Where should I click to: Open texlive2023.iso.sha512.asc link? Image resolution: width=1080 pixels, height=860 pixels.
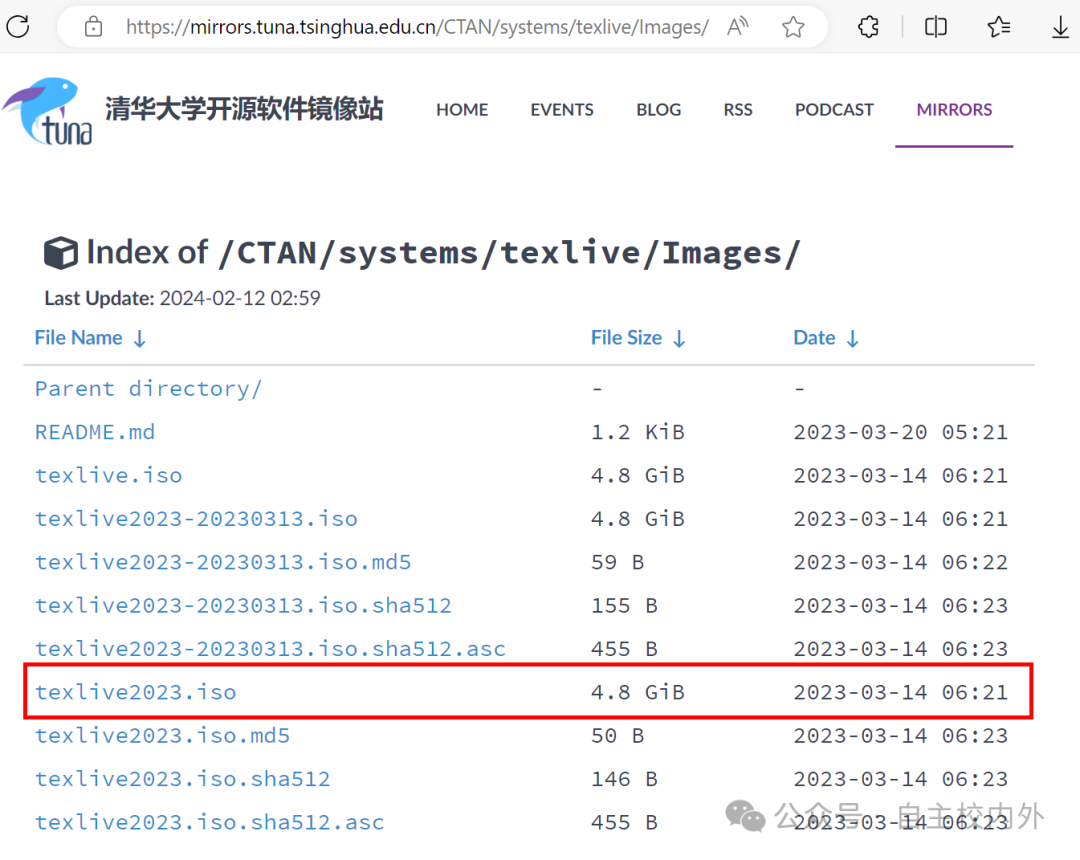click(209, 822)
